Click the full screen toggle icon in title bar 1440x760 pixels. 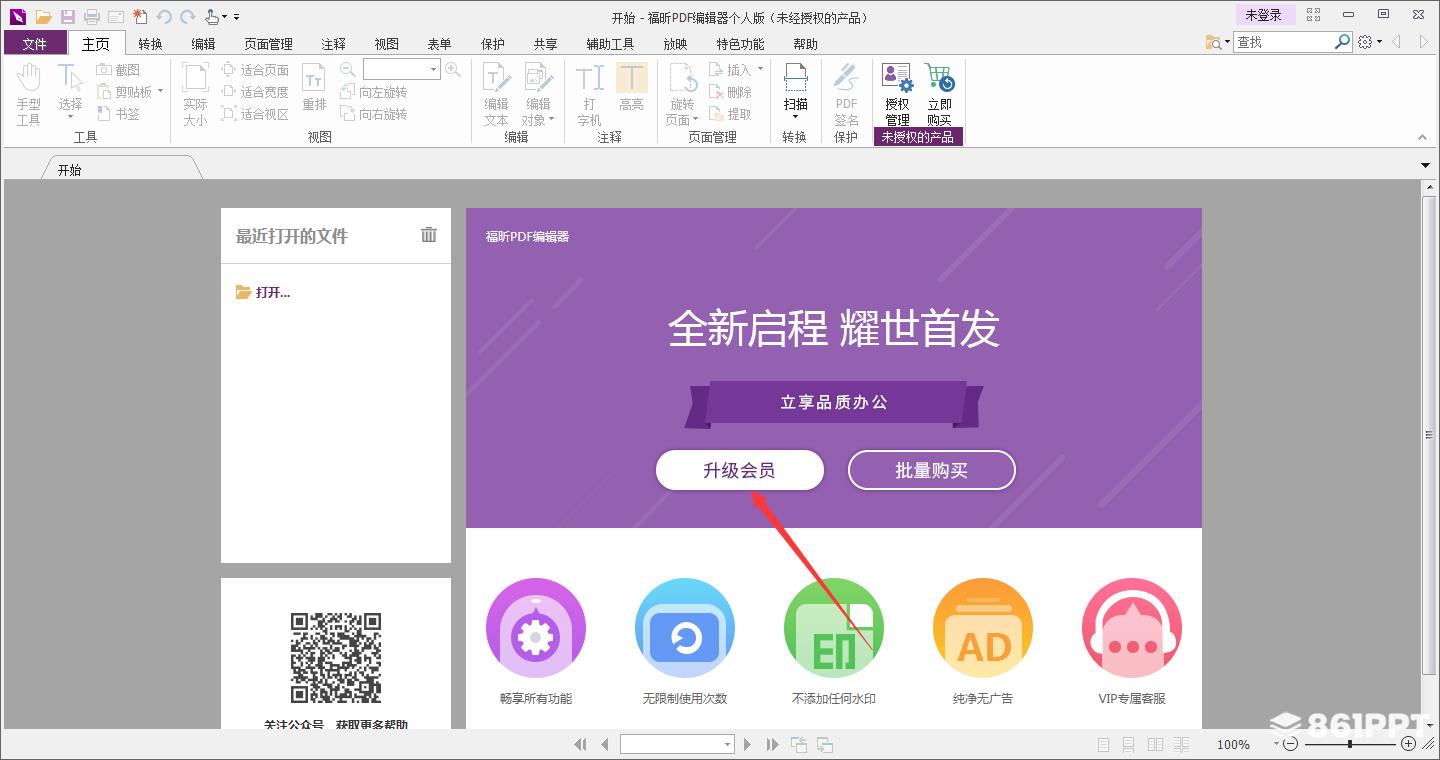point(1313,15)
